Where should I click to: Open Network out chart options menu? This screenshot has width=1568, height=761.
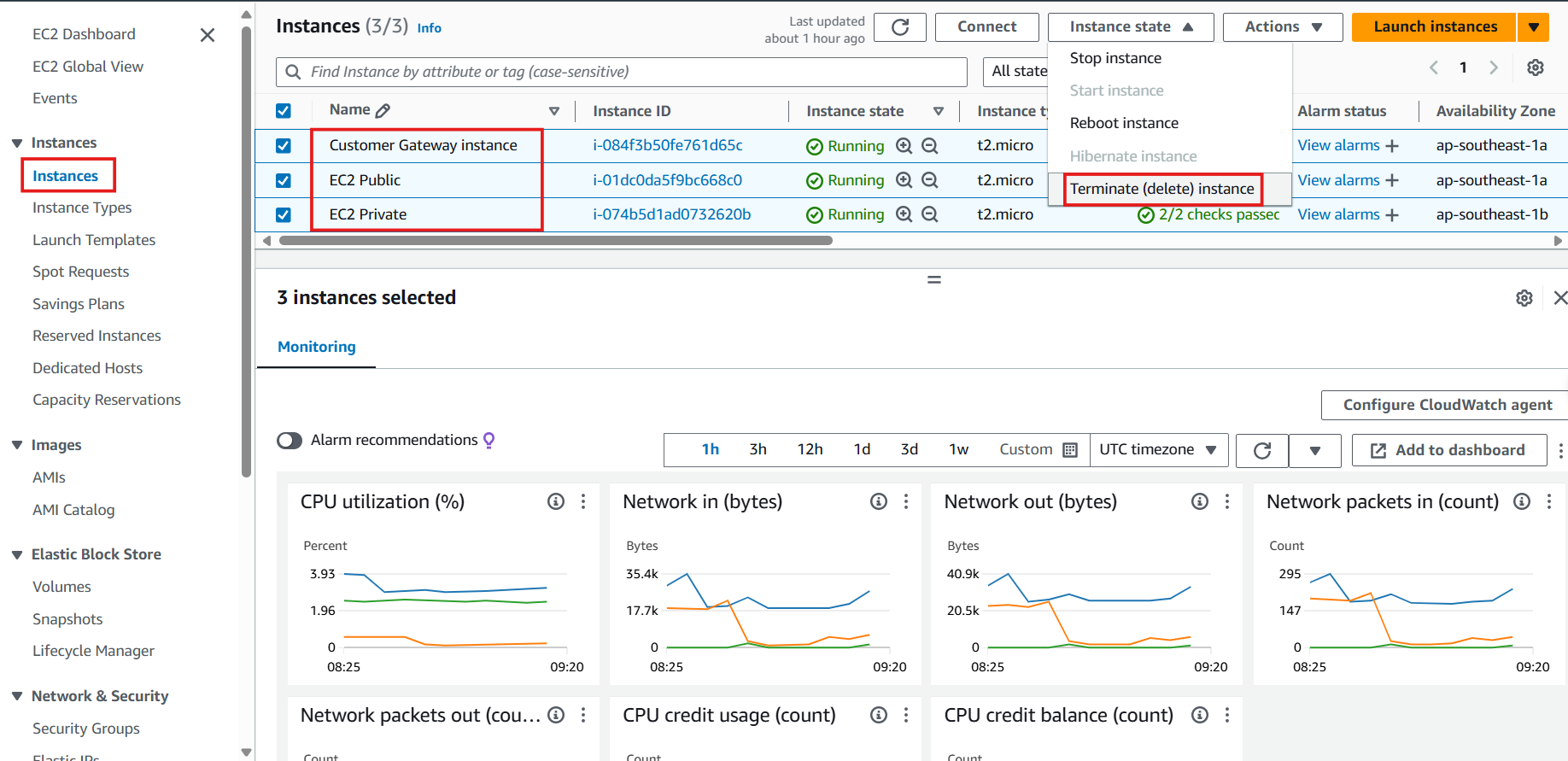(x=1227, y=501)
